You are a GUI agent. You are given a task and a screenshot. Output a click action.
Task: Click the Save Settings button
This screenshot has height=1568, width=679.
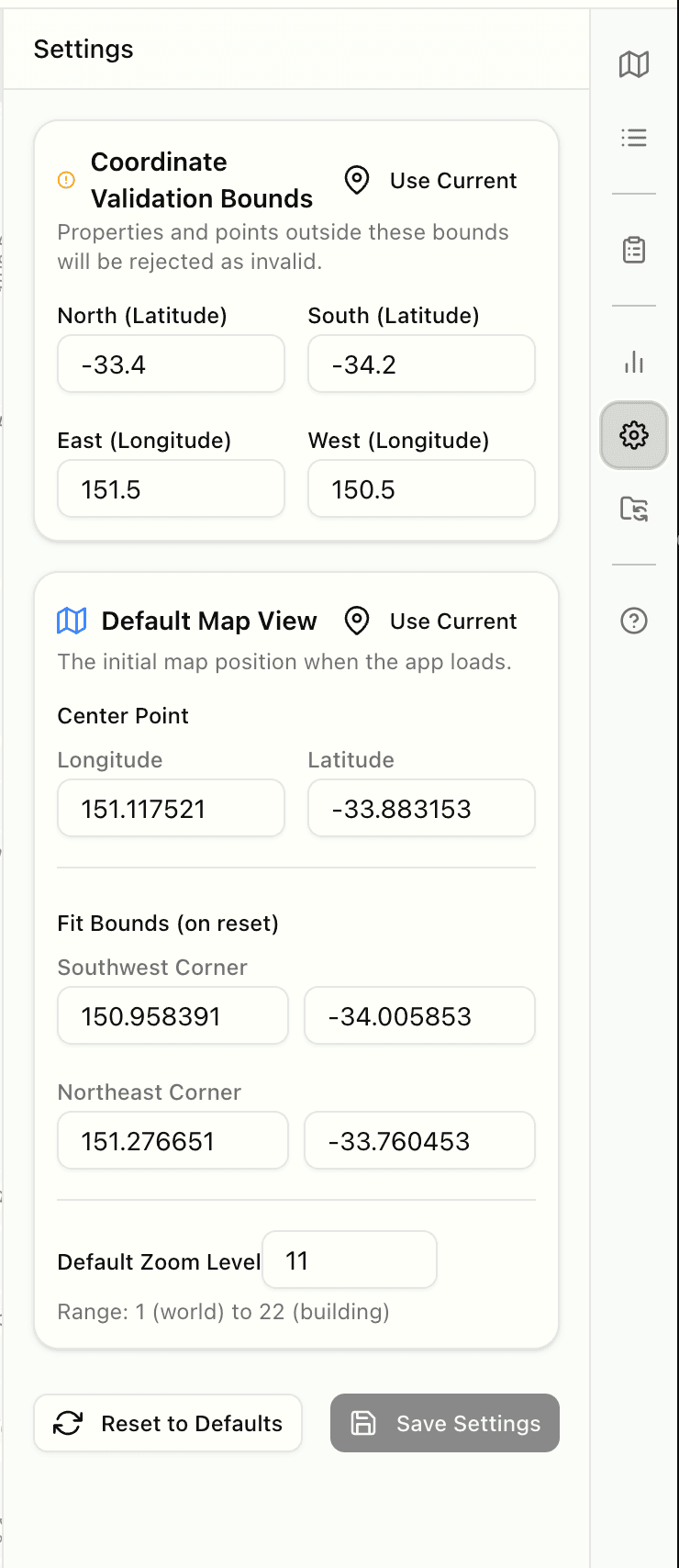(443, 1423)
